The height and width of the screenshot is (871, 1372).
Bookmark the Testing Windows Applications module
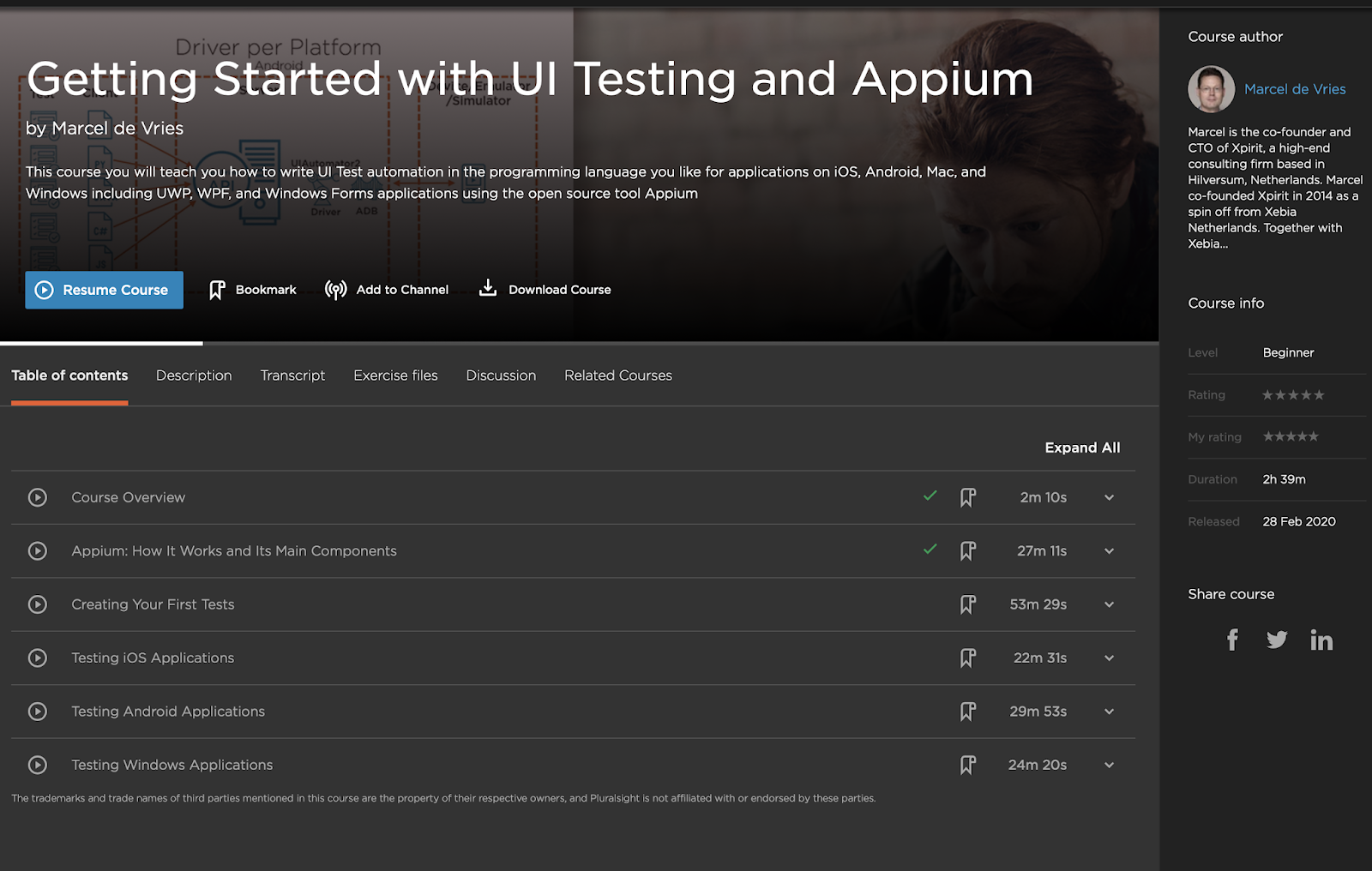click(967, 765)
